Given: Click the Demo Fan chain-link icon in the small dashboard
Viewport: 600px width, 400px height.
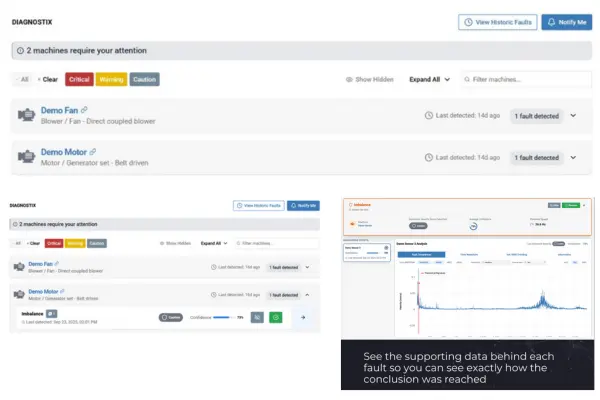Looking at the screenshot, I should pos(57,263).
